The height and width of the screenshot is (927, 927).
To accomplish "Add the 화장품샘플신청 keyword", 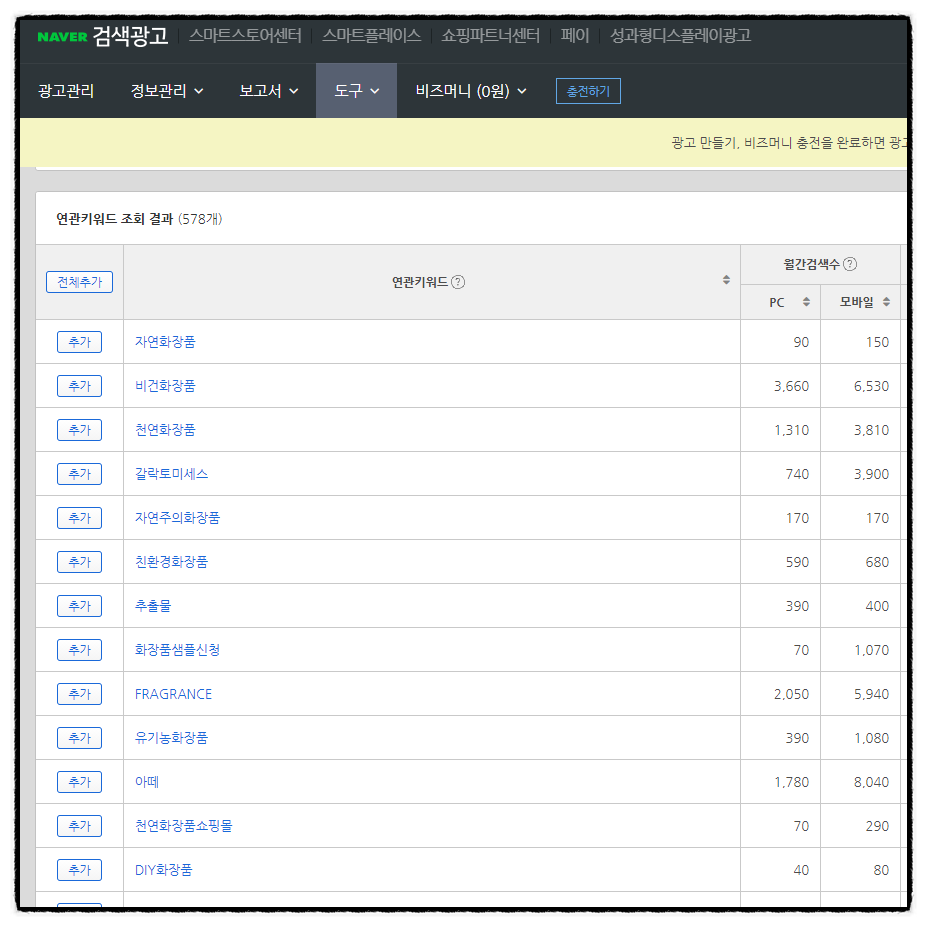I will 79,650.
